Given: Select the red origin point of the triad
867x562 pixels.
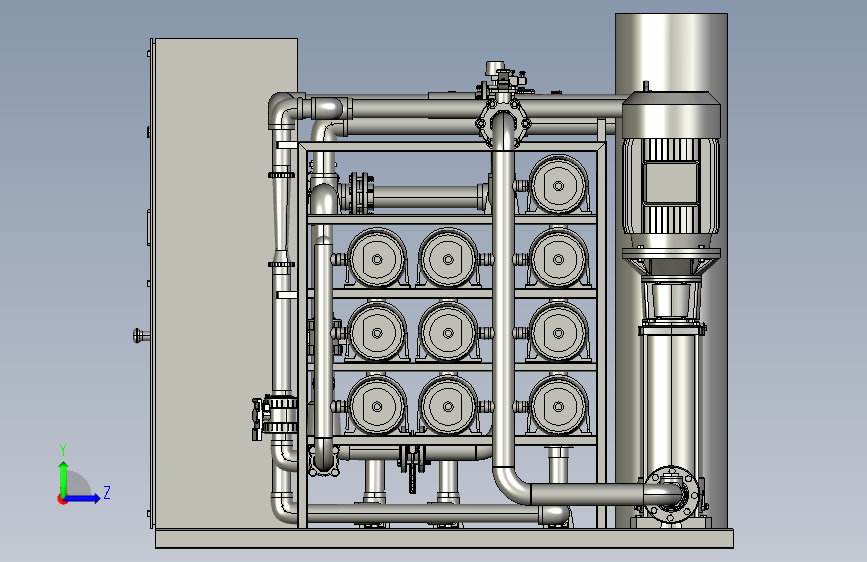Looking at the screenshot, I should click(x=62, y=499).
